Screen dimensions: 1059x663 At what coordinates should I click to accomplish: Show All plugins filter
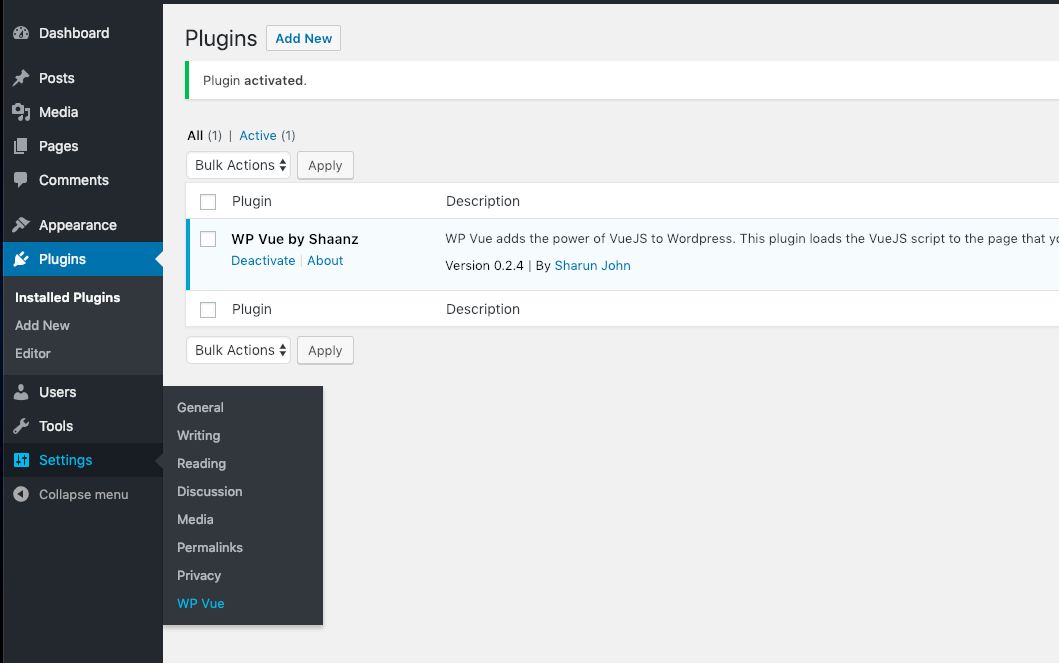(195, 136)
